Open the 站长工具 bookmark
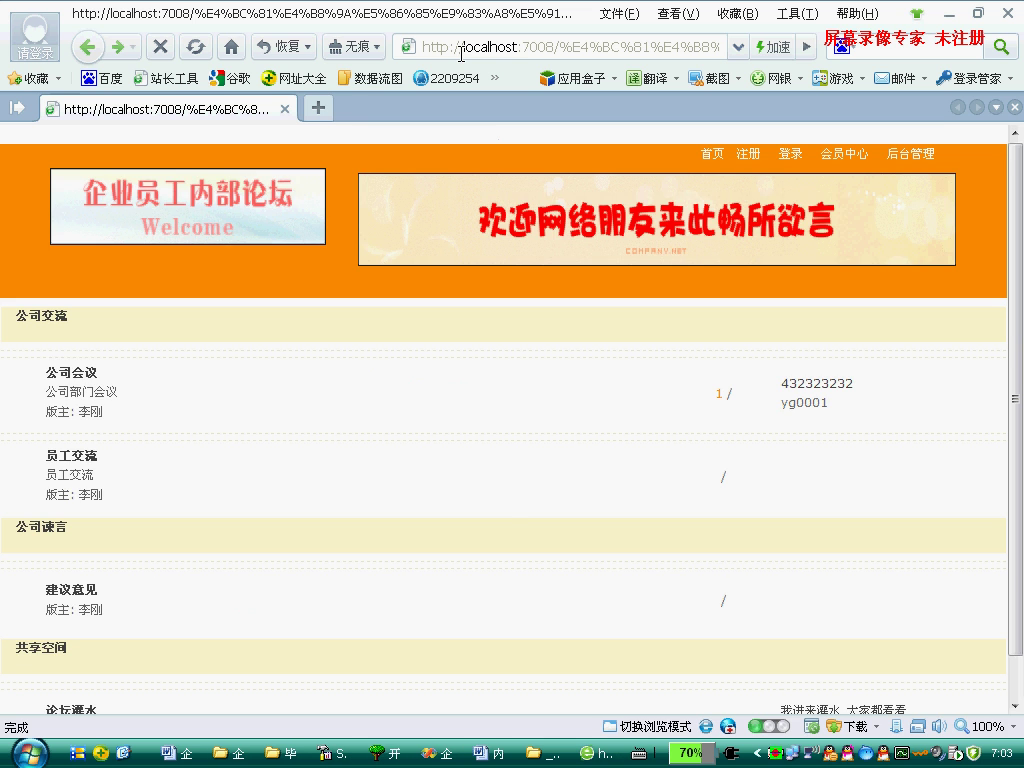This screenshot has height=768, width=1024. coord(165,78)
